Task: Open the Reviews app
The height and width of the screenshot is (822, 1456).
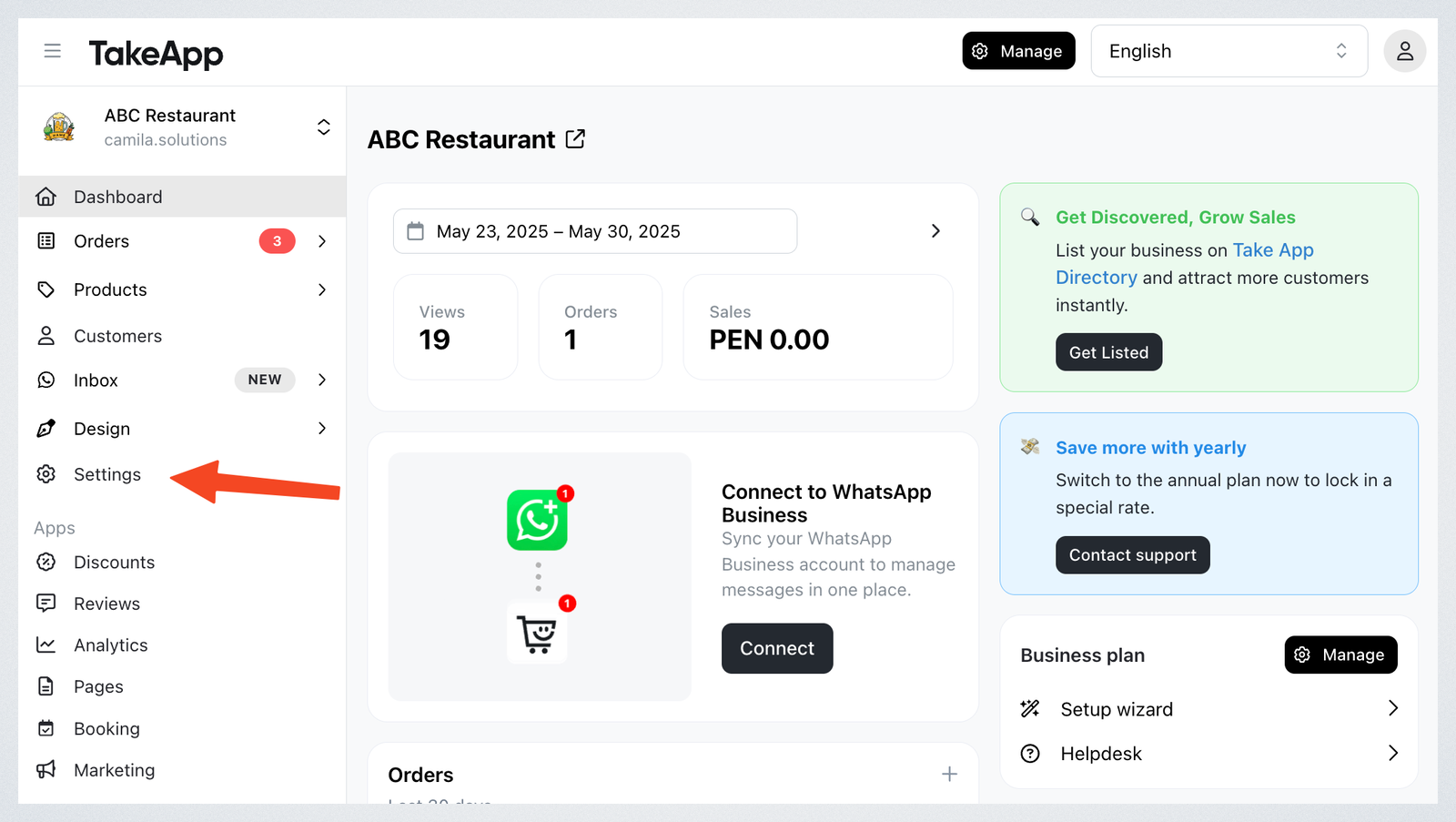Action: tap(182, 604)
